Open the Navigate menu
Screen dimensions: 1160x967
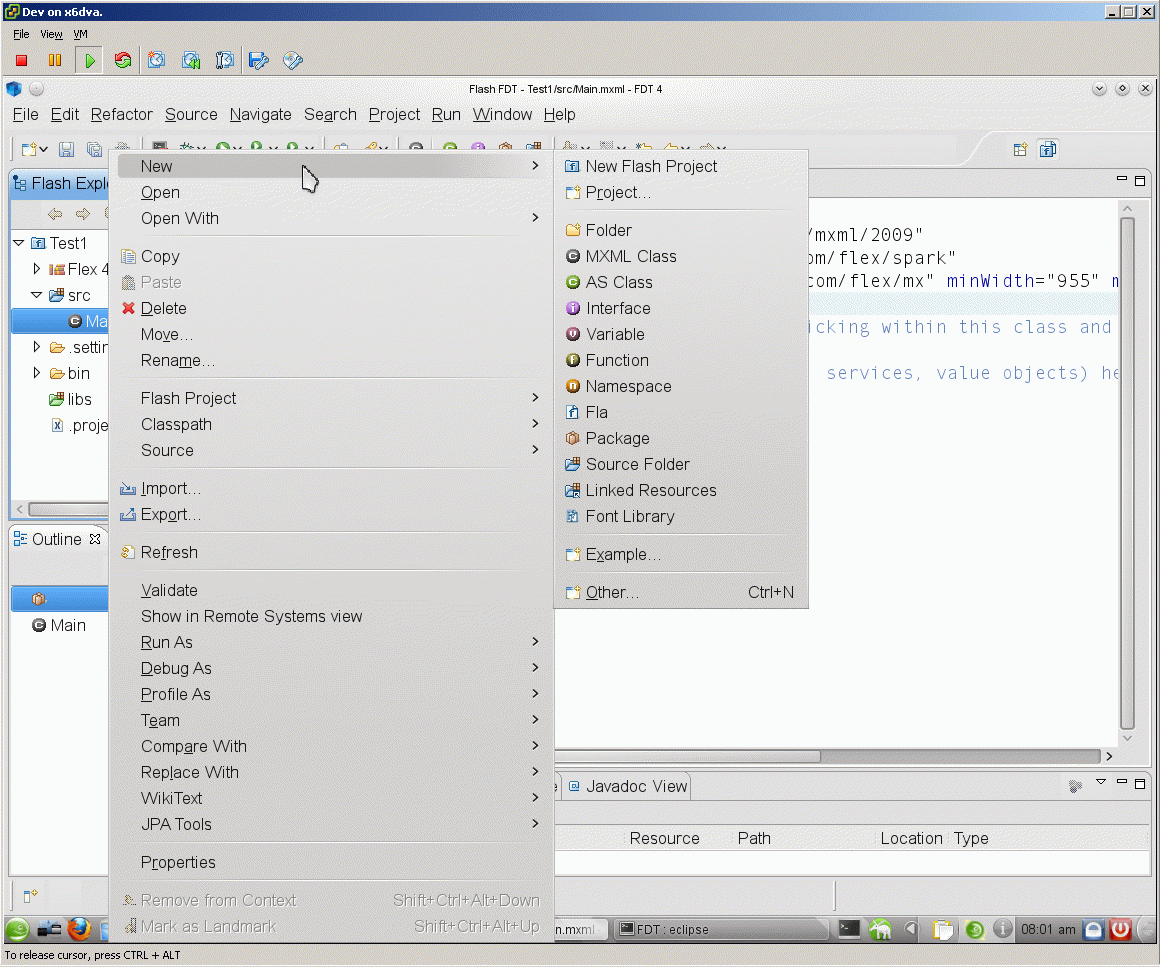[260, 115]
